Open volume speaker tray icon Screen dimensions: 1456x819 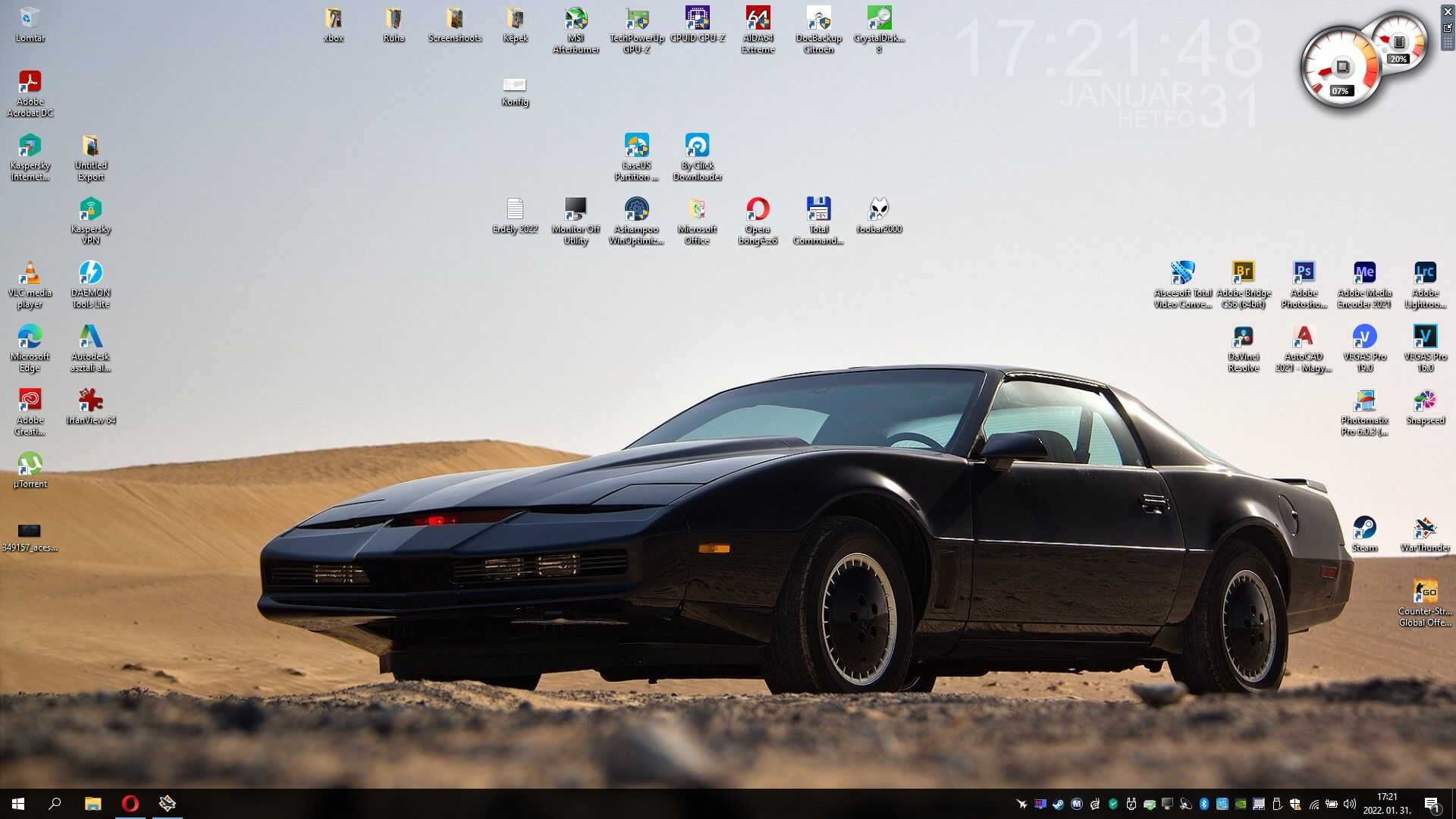click(1350, 804)
